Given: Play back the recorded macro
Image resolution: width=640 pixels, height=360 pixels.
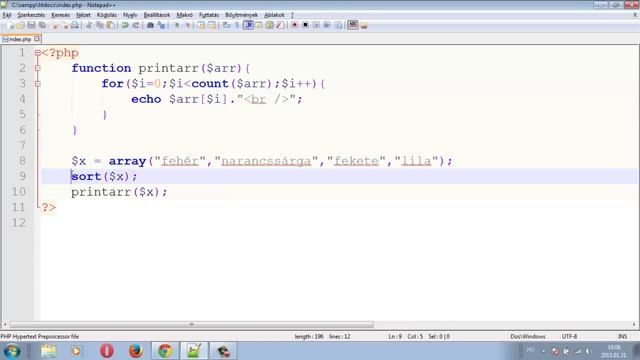Looking at the screenshot, I should [316, 25].
